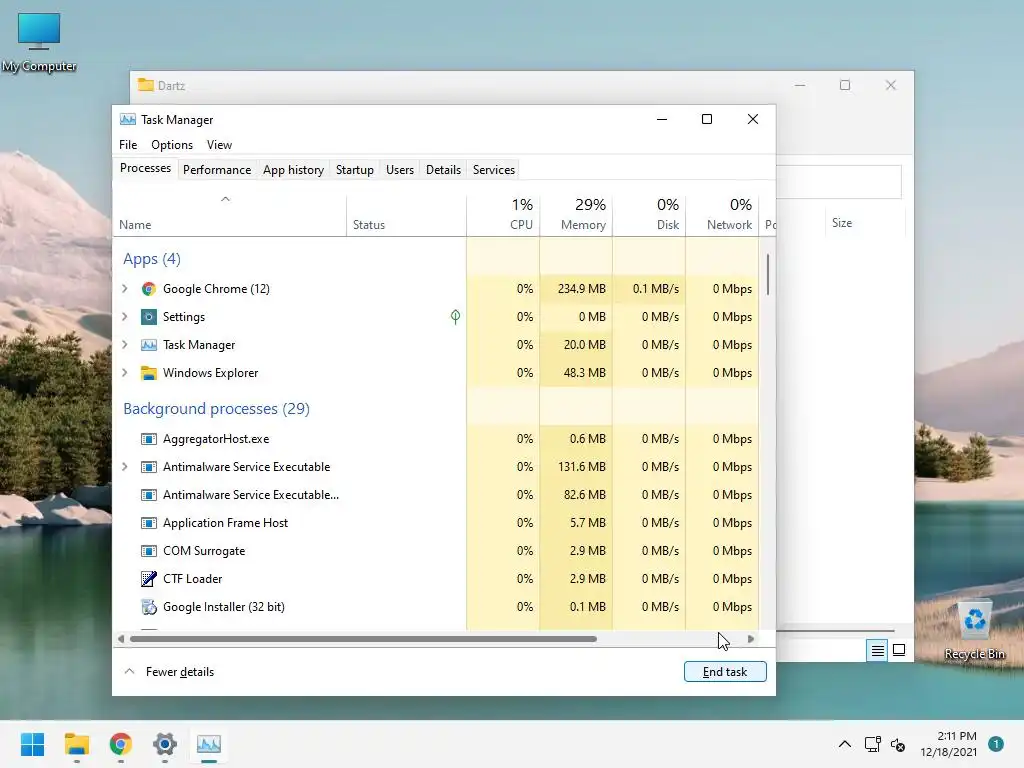Switch Dartz window to large icons view
Image resolution: width=1024 pixels, height=768 pixels.
pos(899,650)
